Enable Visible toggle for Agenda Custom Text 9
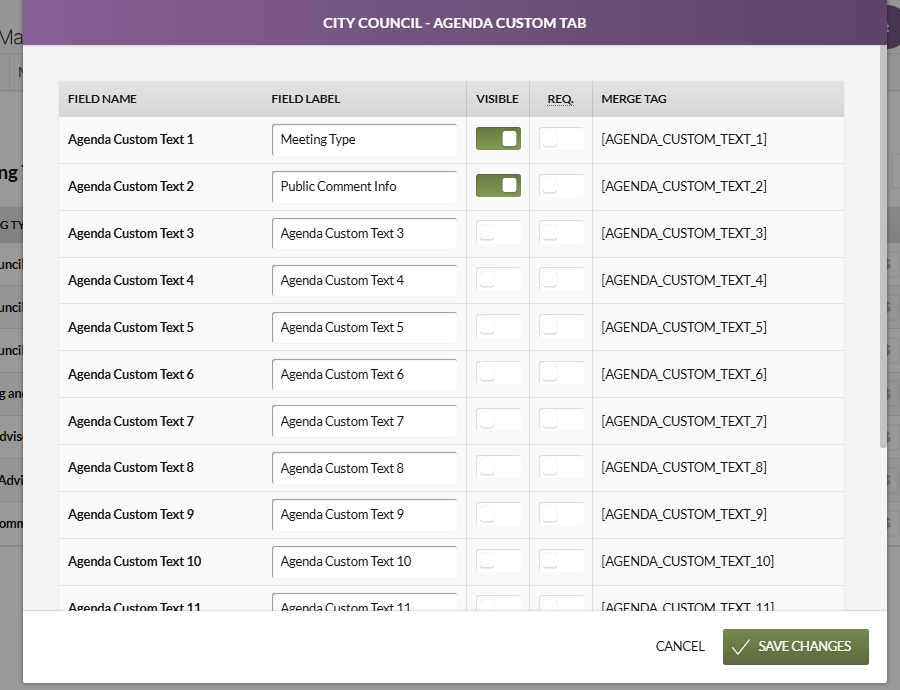This screenshot has width=900, height=690. 498,515
